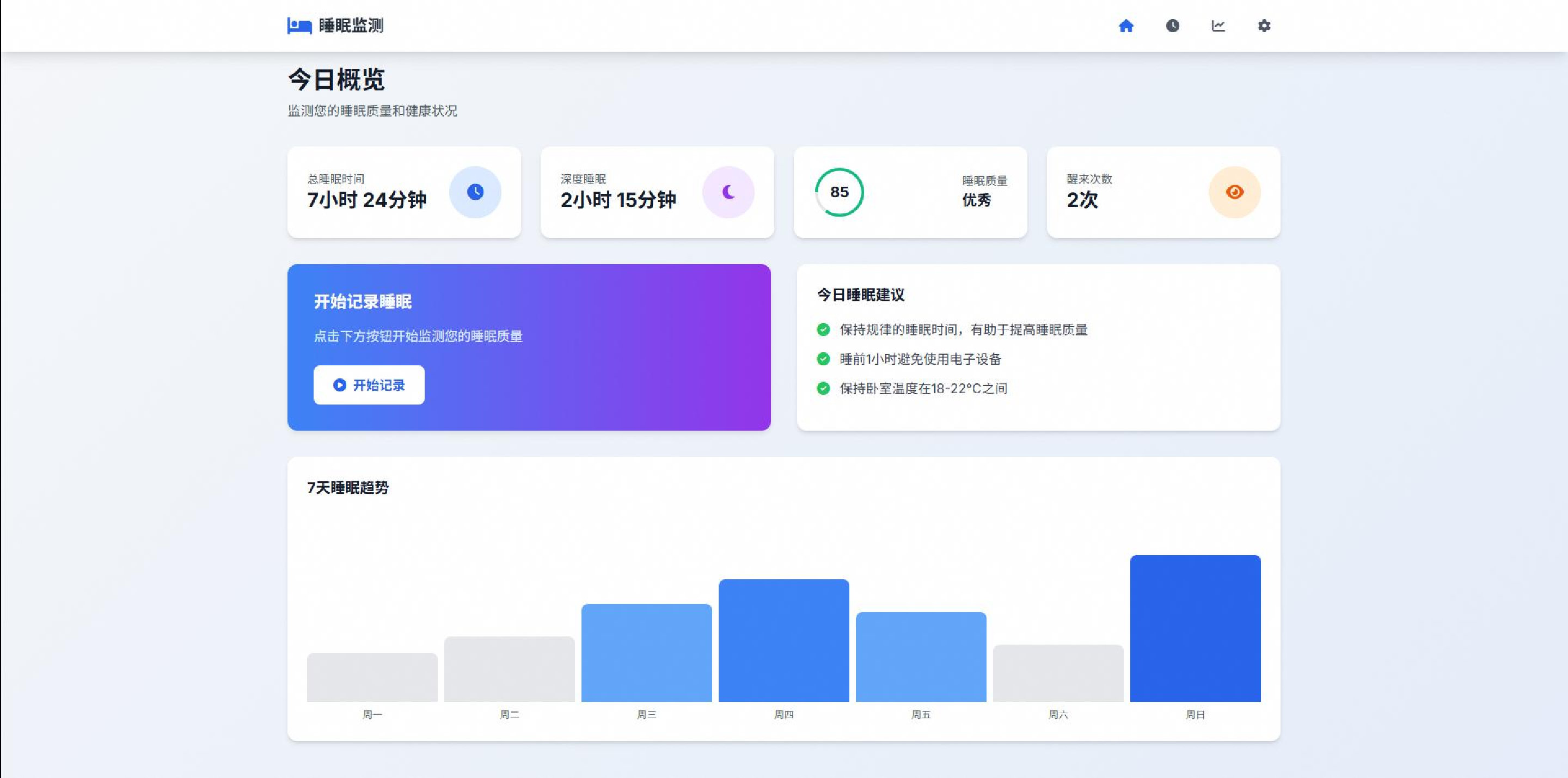Screen dimensions: 1568x778
Task: Click the 睡眠监测 title link
Action: click(351, 26)
